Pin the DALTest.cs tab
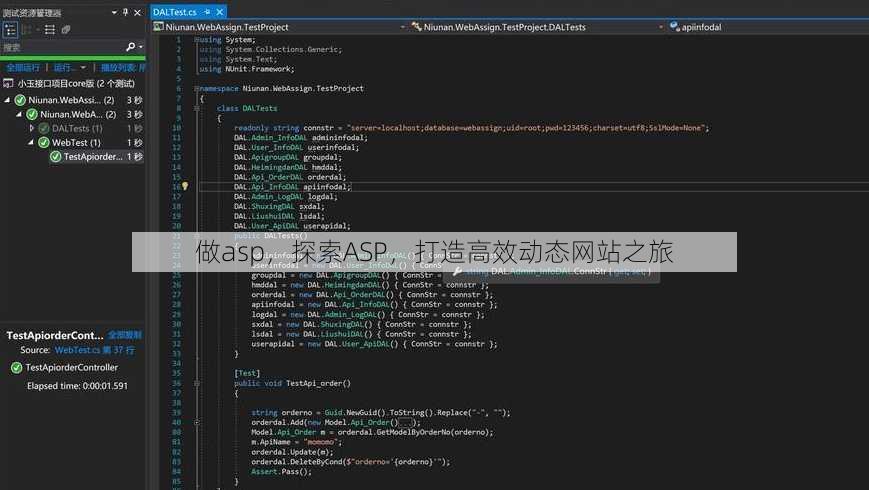 (207, 12)
